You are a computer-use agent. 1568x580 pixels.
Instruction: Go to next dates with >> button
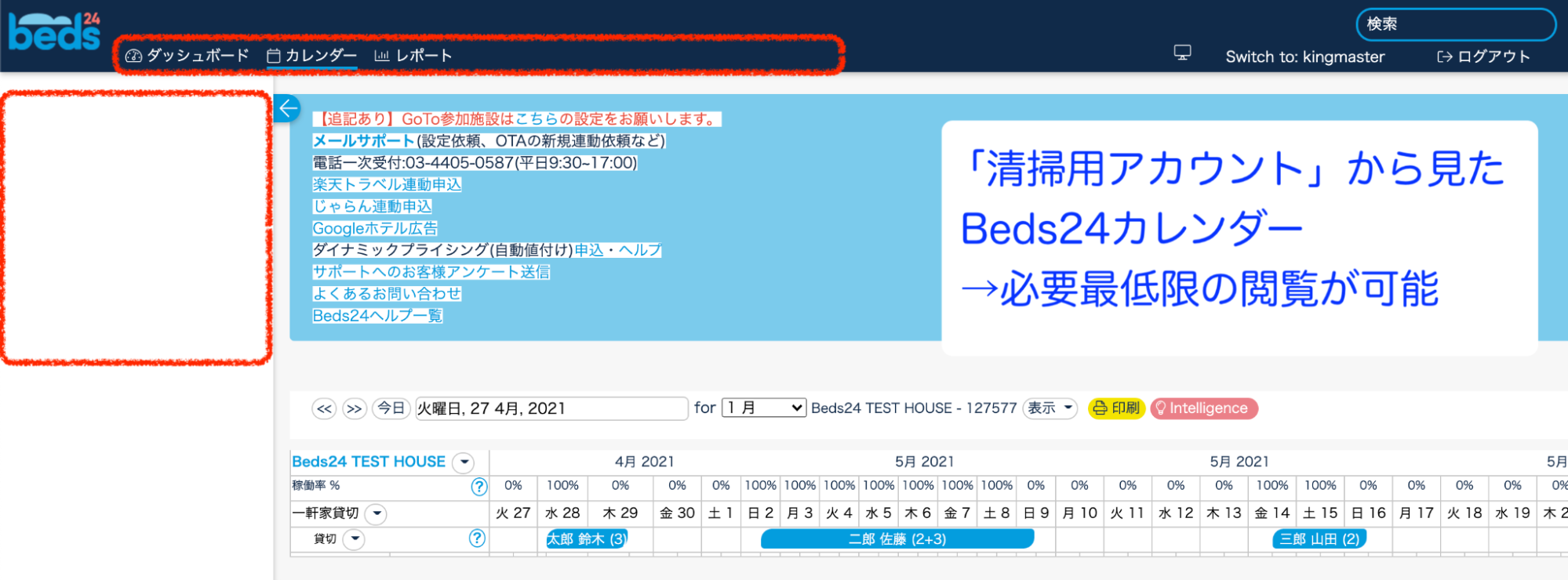click(355, 408)
